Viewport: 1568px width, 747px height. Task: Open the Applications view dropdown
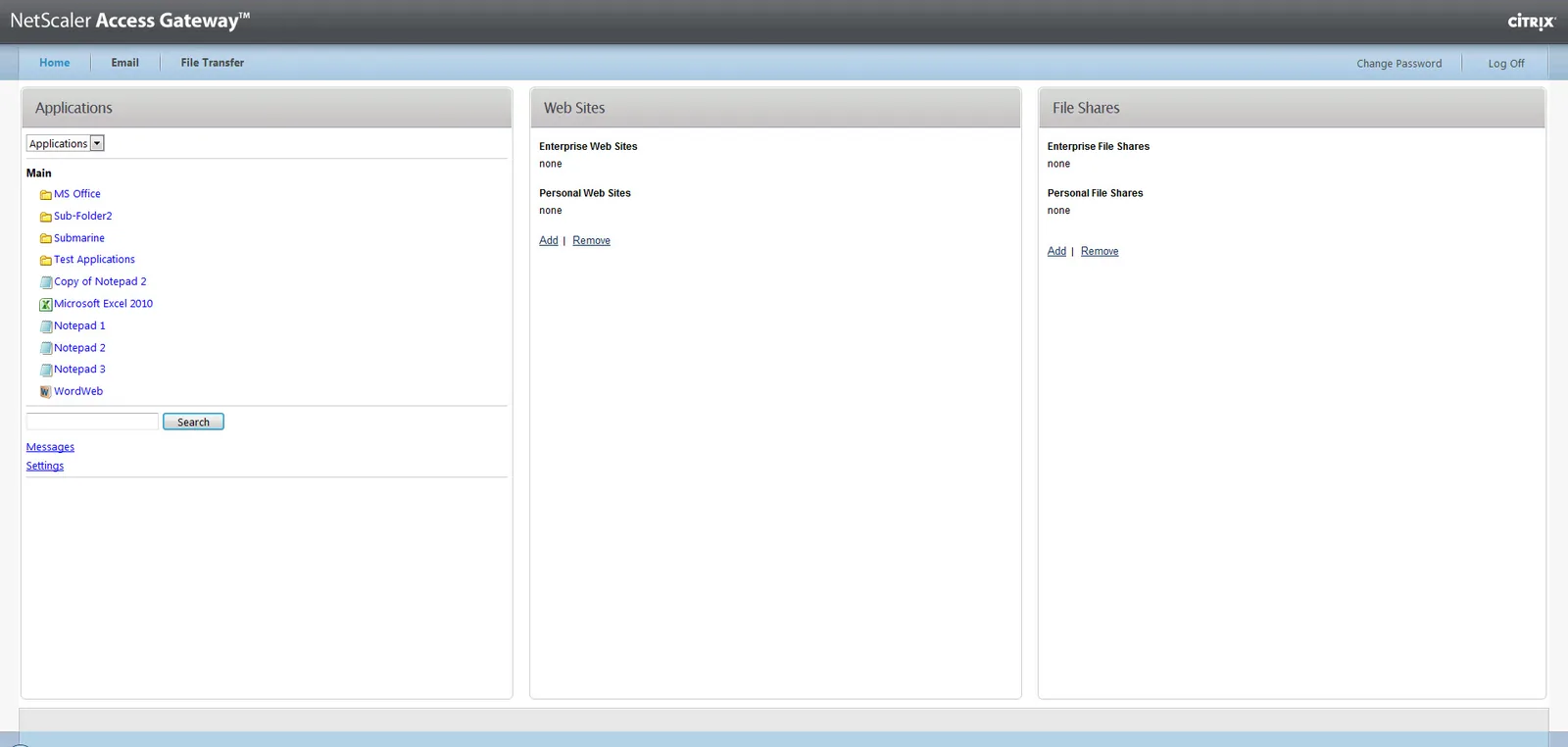point(65,143)
